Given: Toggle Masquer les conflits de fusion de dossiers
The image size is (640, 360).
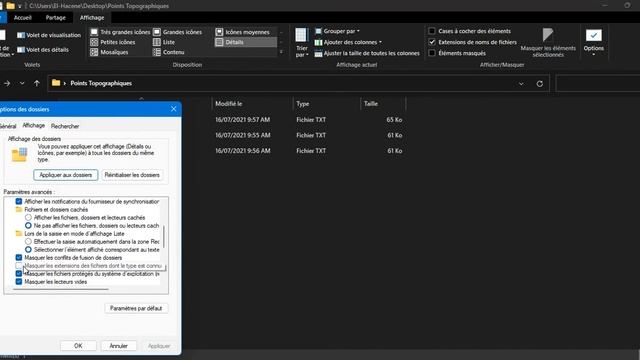Looking at the screenshot, I should pyautogui.click(x=19, y=258).
